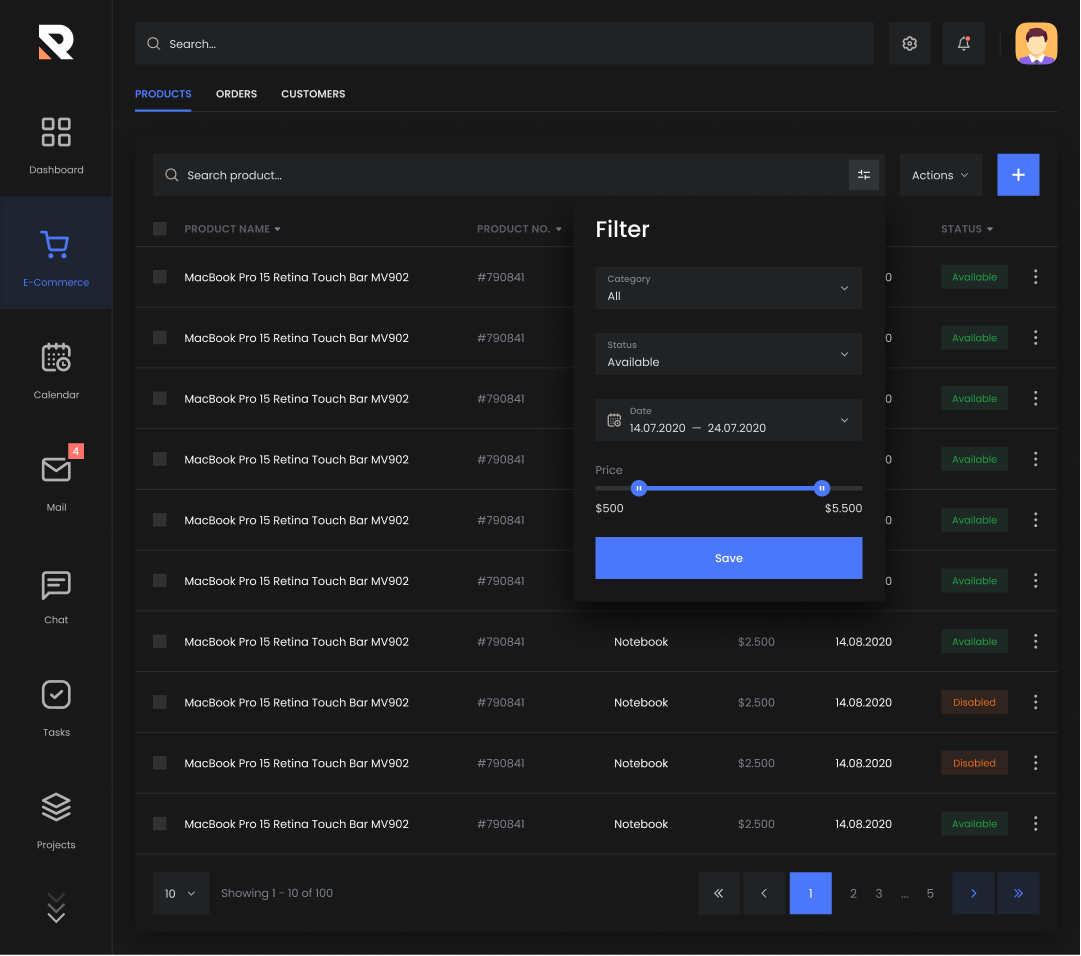Open the Mail sidebar icon

coord(56,470)
